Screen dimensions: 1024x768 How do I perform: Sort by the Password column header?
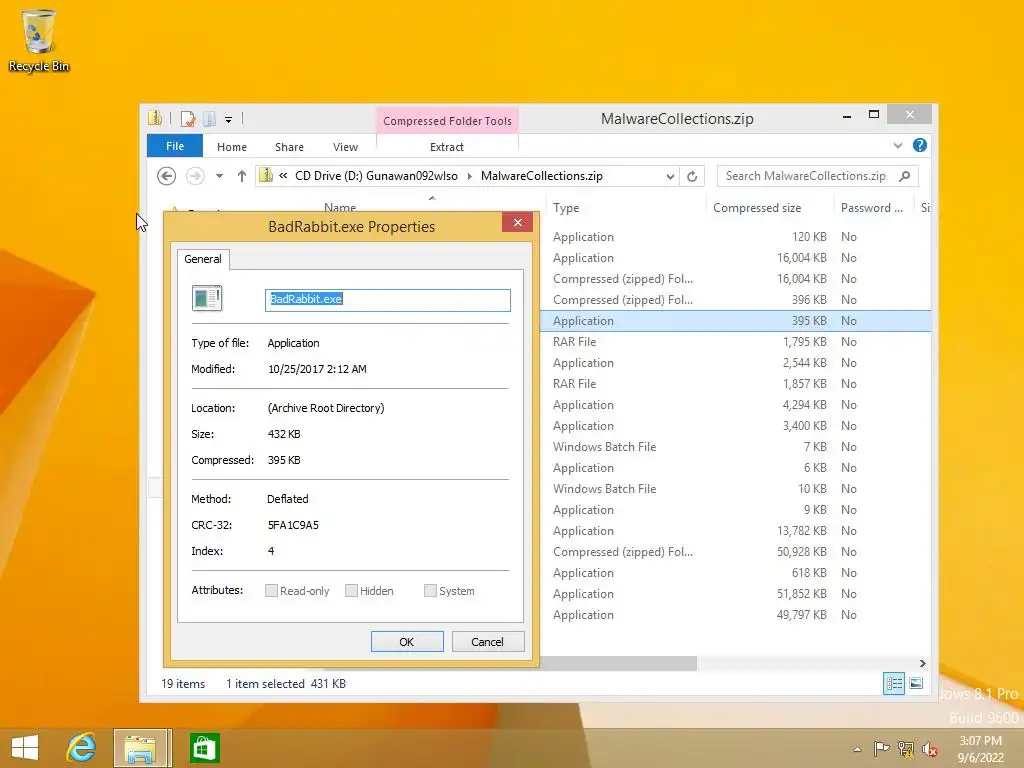pyautogui.click(x=874, y=208)
